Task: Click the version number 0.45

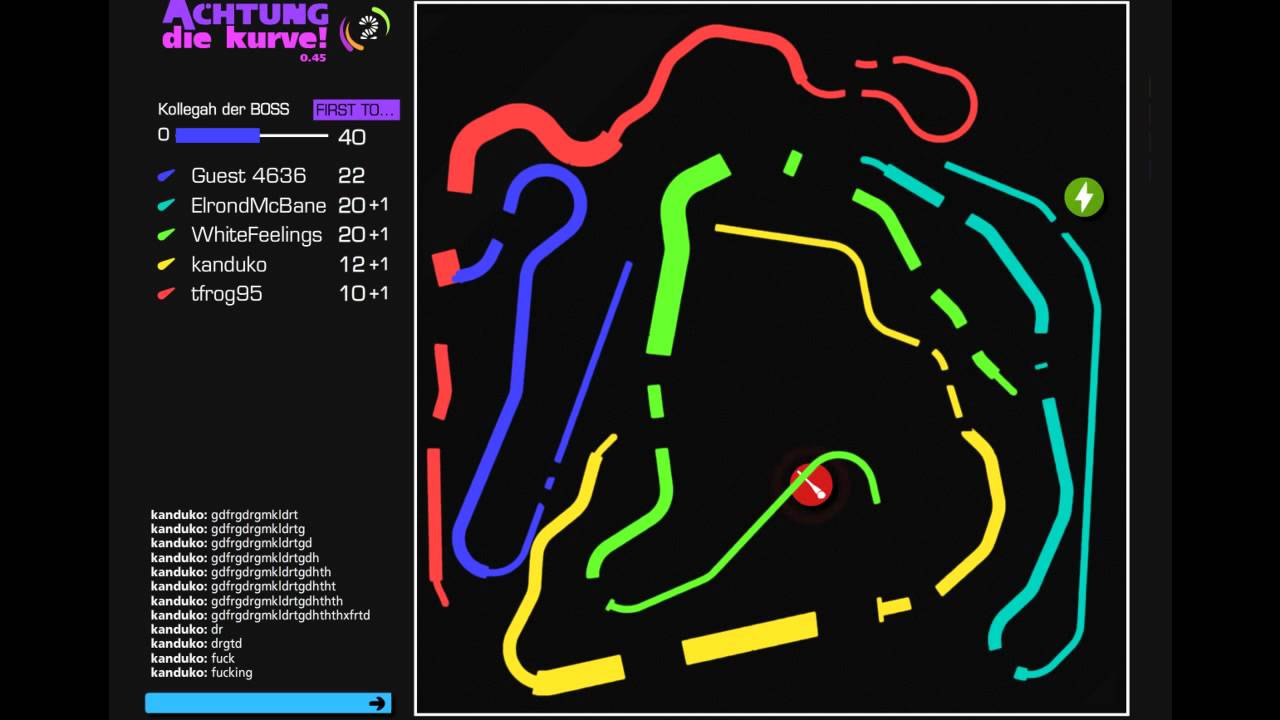Action: click(x=313, y=57)
